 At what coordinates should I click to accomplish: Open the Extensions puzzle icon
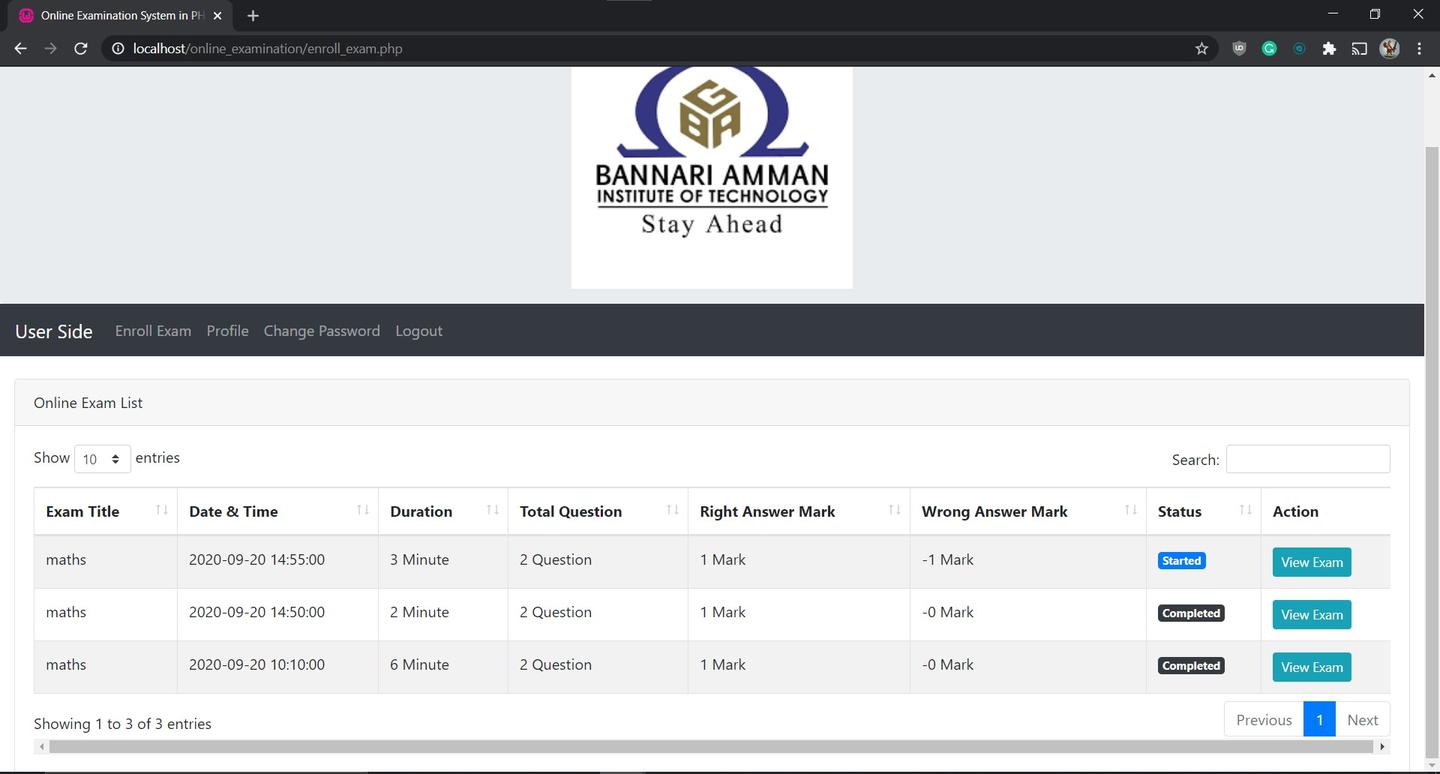click(1329, 48)
